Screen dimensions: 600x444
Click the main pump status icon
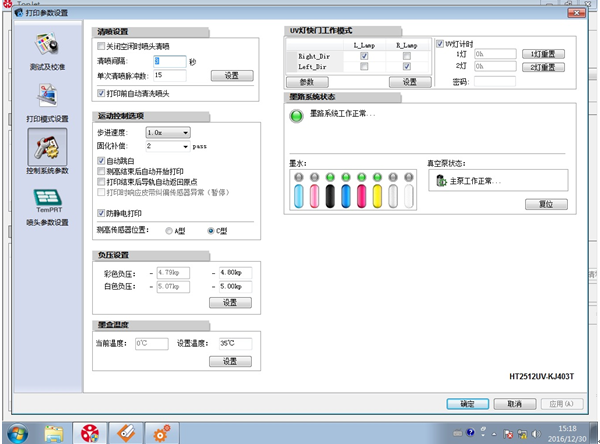(436, 180)
